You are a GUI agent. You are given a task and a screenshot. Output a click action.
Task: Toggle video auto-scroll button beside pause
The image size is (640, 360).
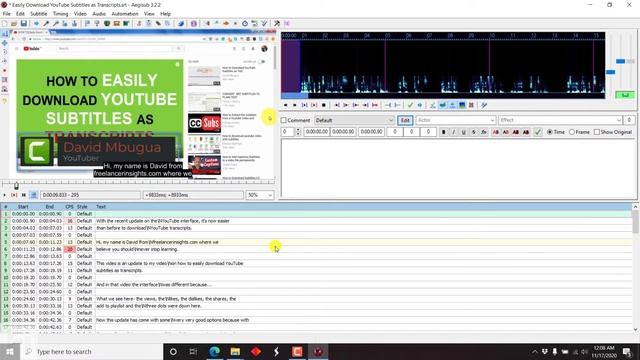[x=33, y=195]
